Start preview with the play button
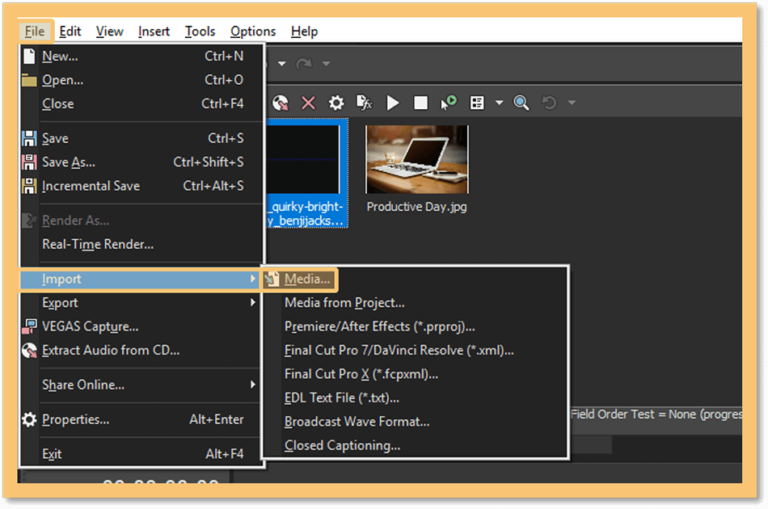Image resolution: width=768 pixels, height=509 pixels. (x=392, y=103)
